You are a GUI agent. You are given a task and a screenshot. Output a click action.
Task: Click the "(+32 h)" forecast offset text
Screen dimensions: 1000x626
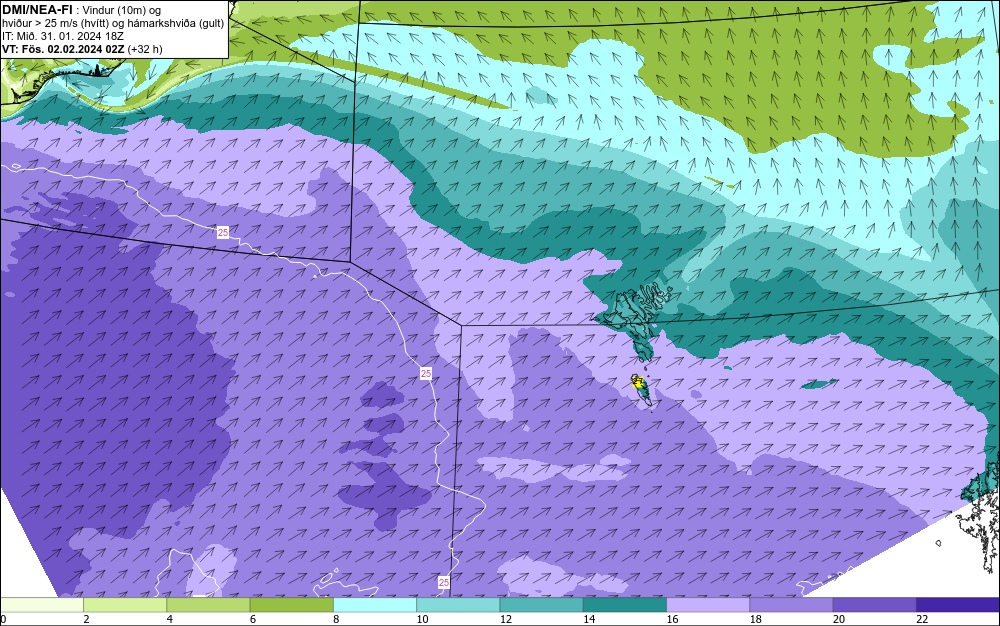tap(145, 49)
